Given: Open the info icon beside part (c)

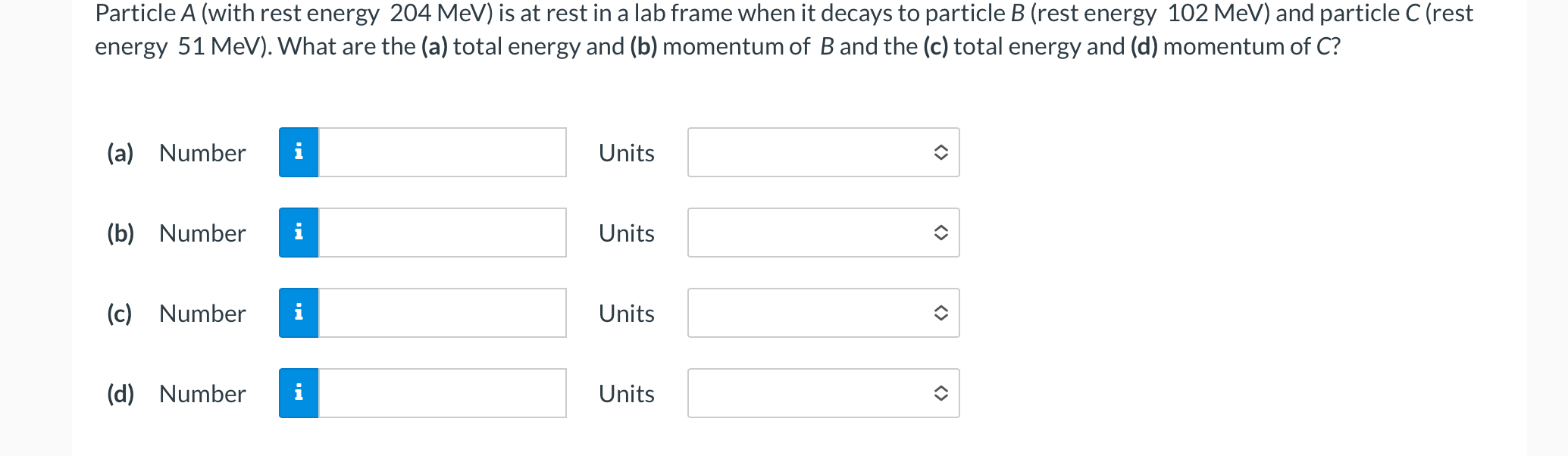Looking at the screenshot, I should (x=299, y=313).
